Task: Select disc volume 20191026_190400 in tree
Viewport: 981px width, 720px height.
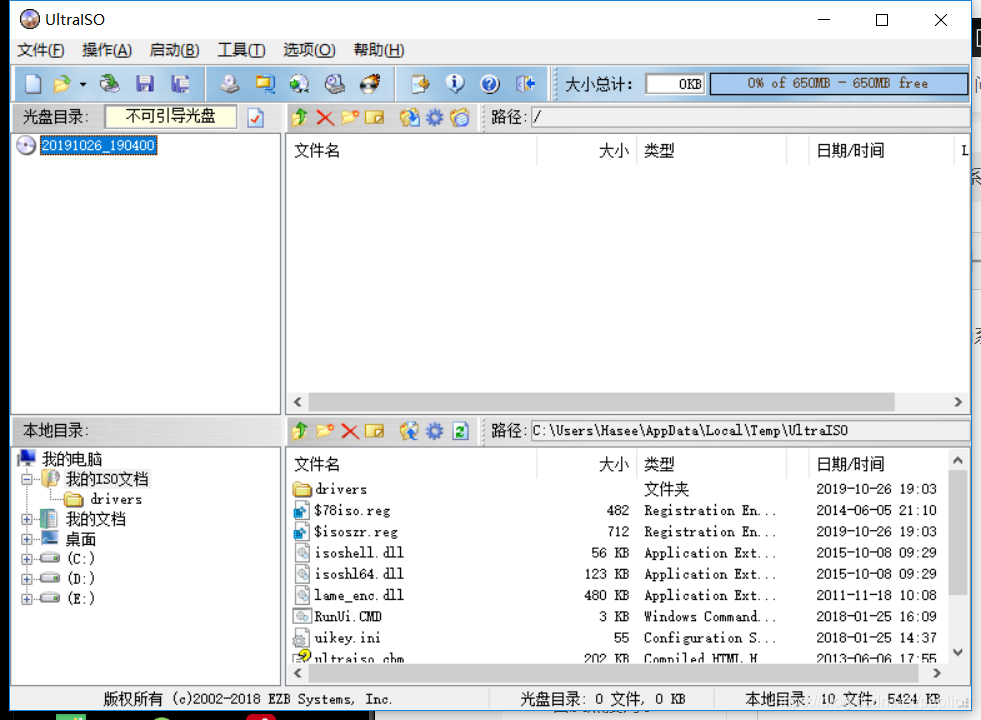Action: tap(98, 145)
